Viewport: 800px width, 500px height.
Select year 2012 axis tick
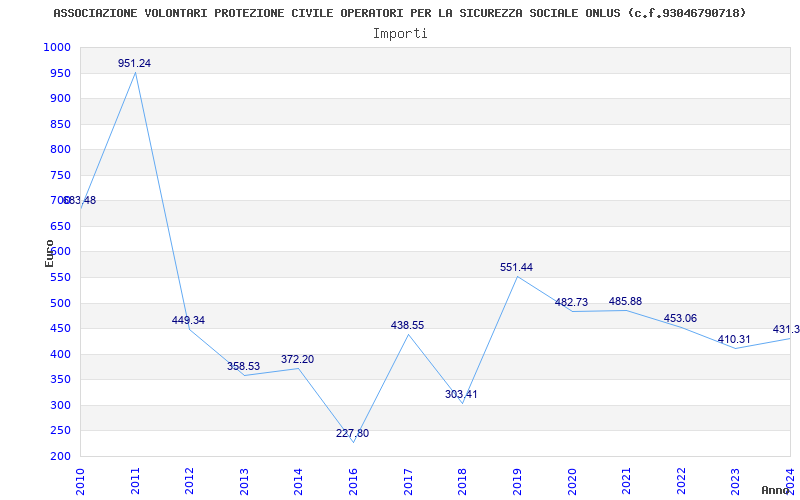click(x=189, y=481)
